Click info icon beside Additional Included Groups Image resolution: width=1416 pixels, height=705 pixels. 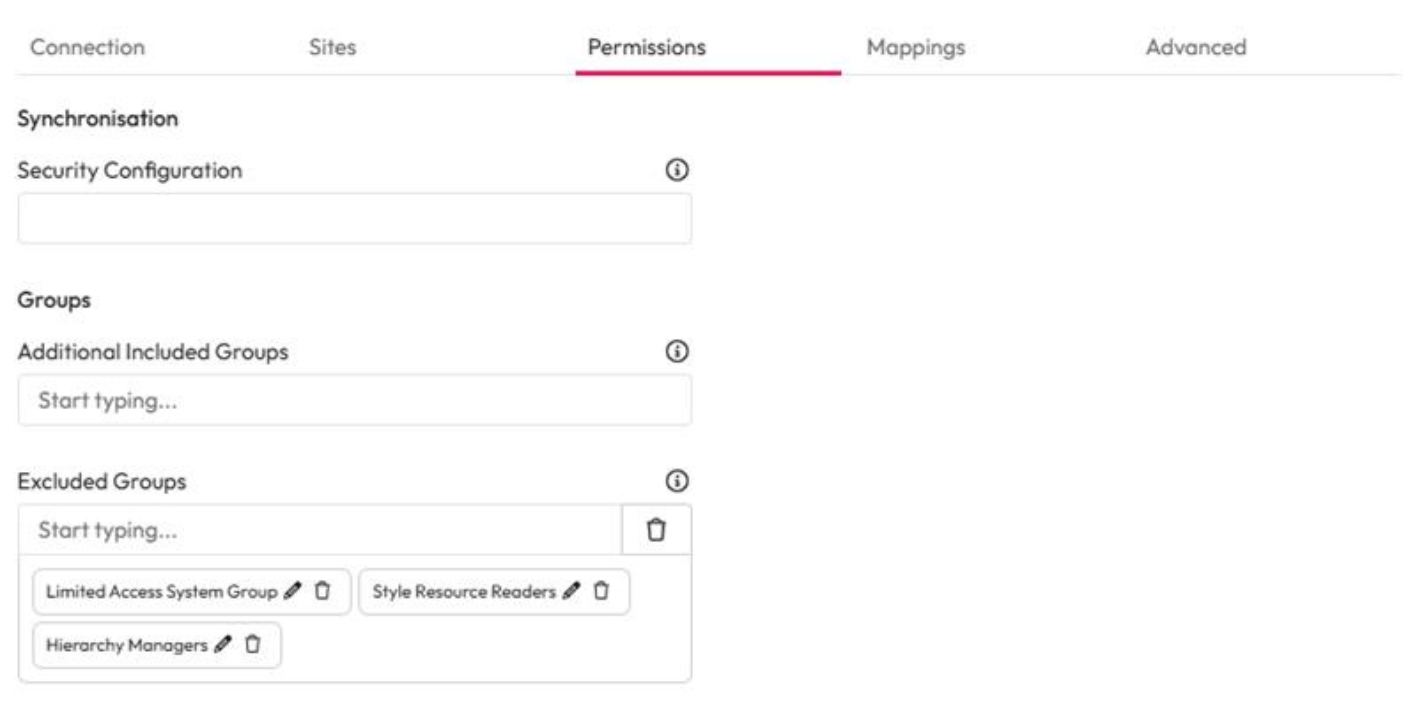click(677, 352)
